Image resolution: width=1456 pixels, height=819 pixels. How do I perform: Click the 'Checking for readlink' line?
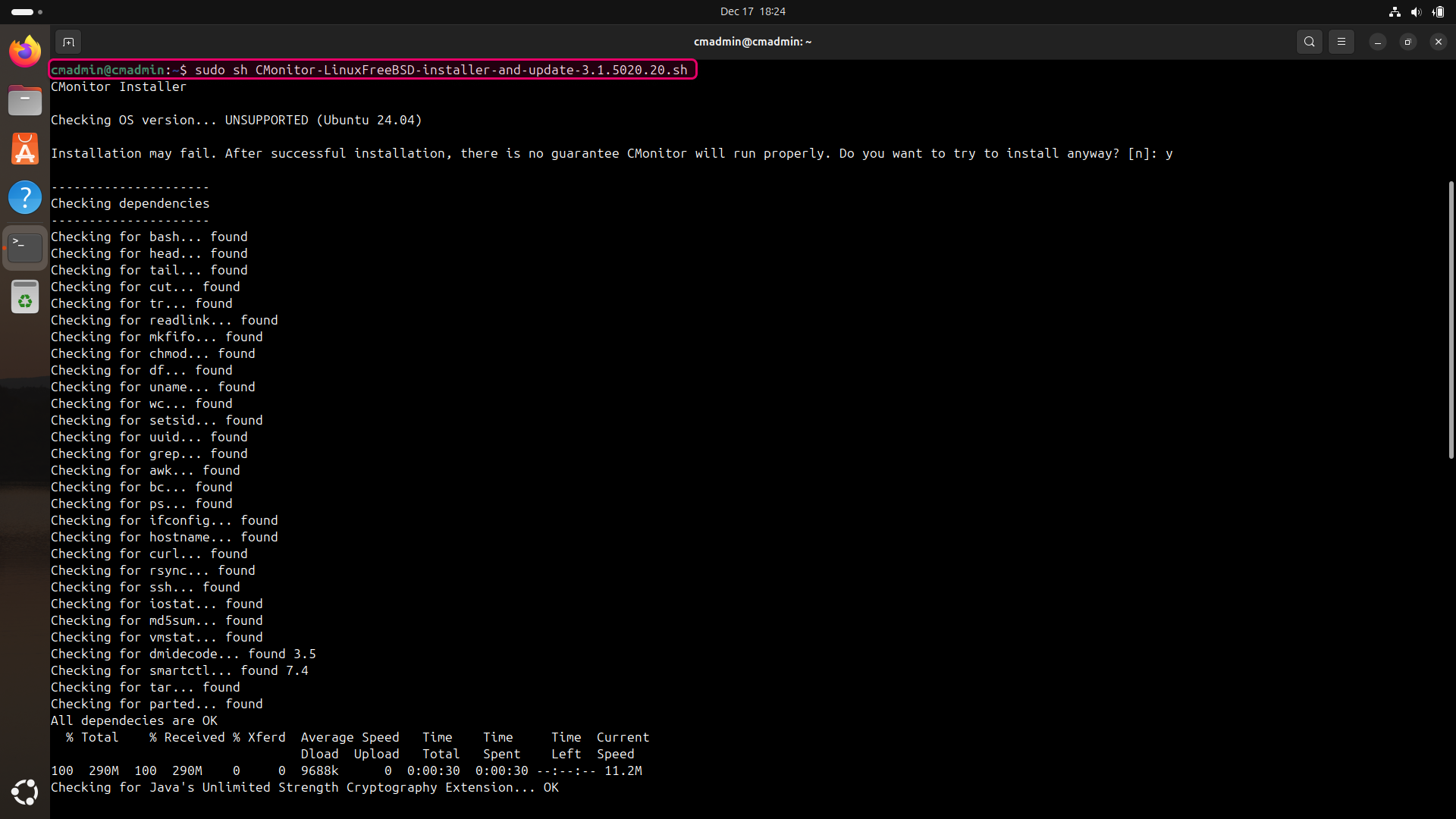(x=164, y=320)
